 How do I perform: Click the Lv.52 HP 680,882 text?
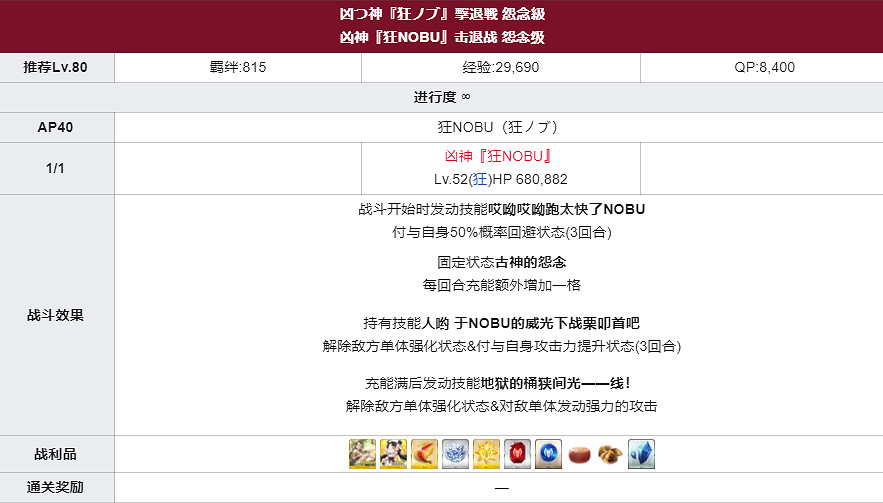(501, 179)
